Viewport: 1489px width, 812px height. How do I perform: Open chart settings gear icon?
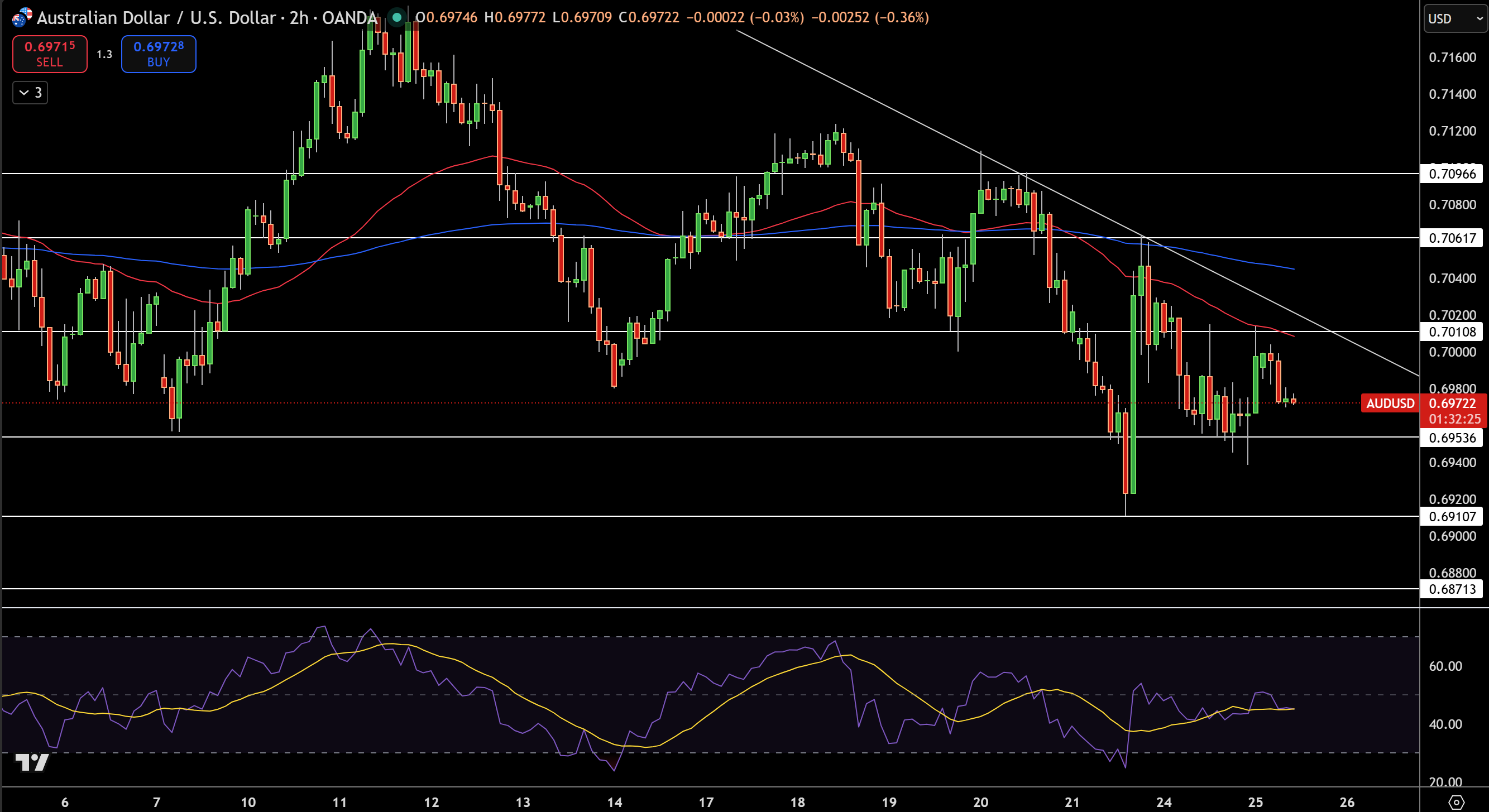[1456, 802]
